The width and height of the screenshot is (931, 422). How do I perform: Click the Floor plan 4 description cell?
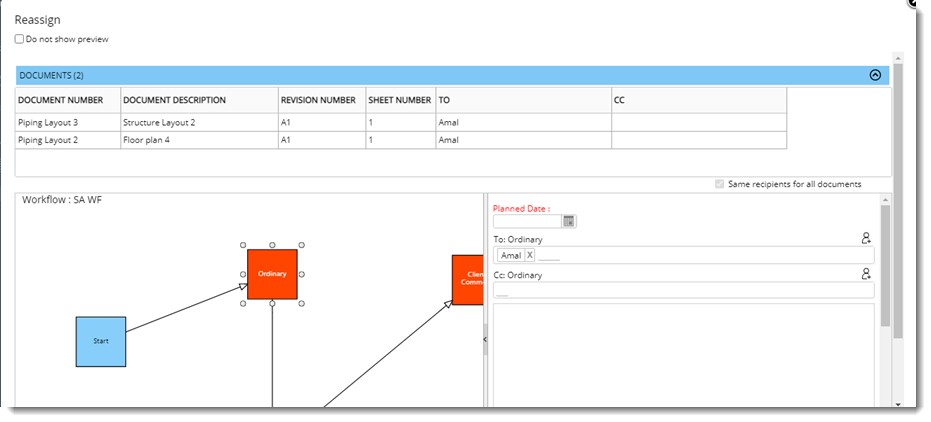(x=200, y=140)
